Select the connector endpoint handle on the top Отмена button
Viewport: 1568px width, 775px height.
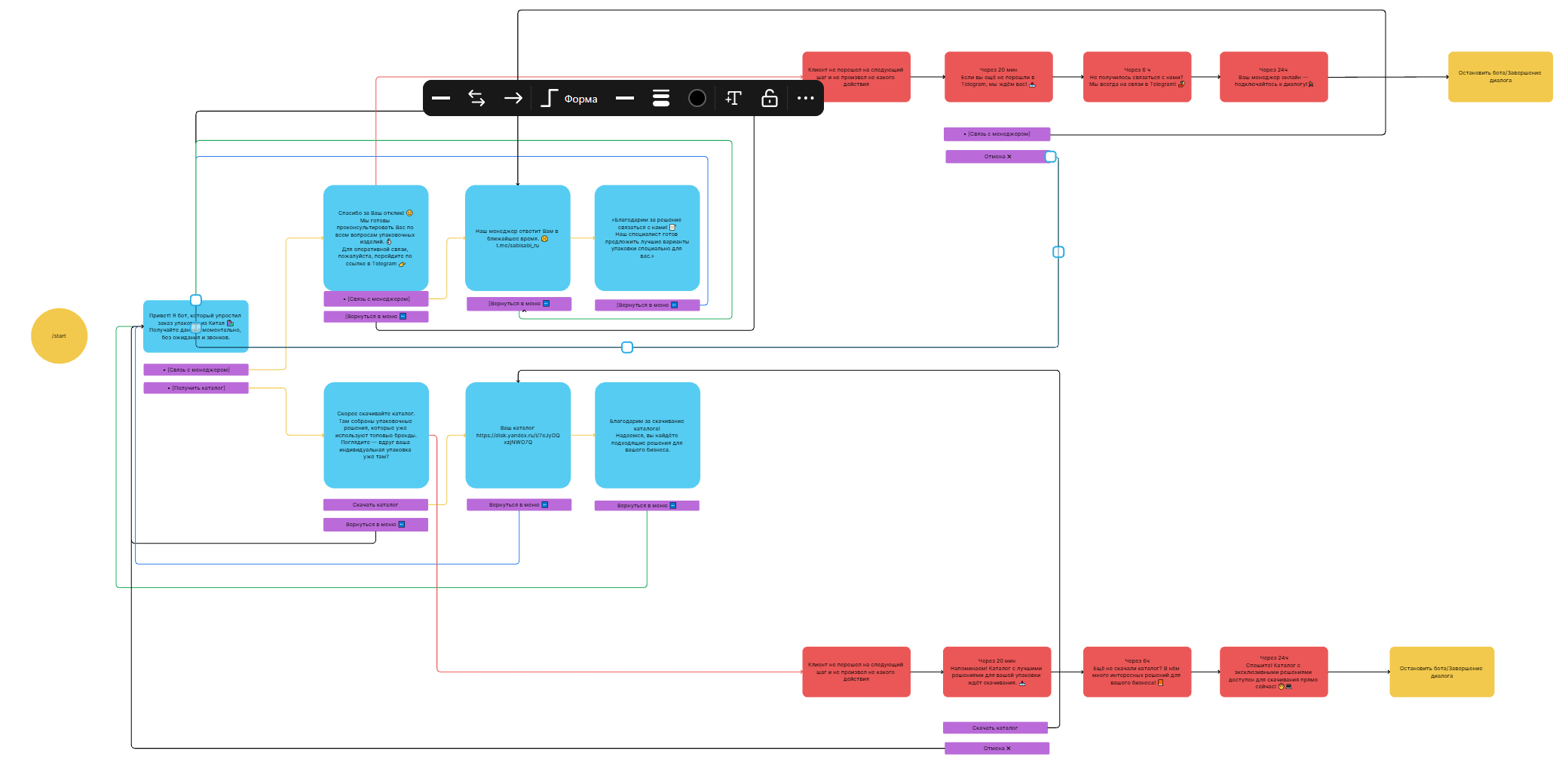(x=1051, y=157)
